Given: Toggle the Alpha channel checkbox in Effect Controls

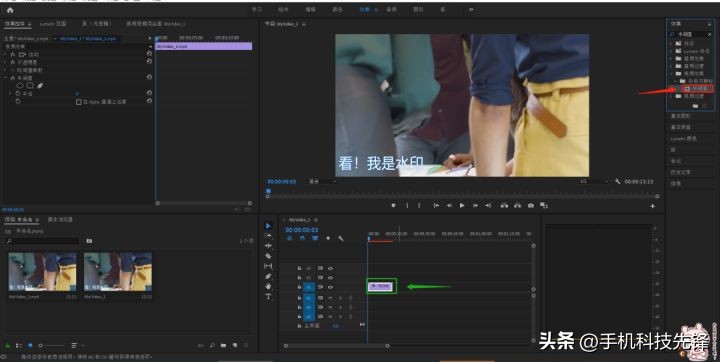Looking at the screenshot, I should [x=79, y=102].
